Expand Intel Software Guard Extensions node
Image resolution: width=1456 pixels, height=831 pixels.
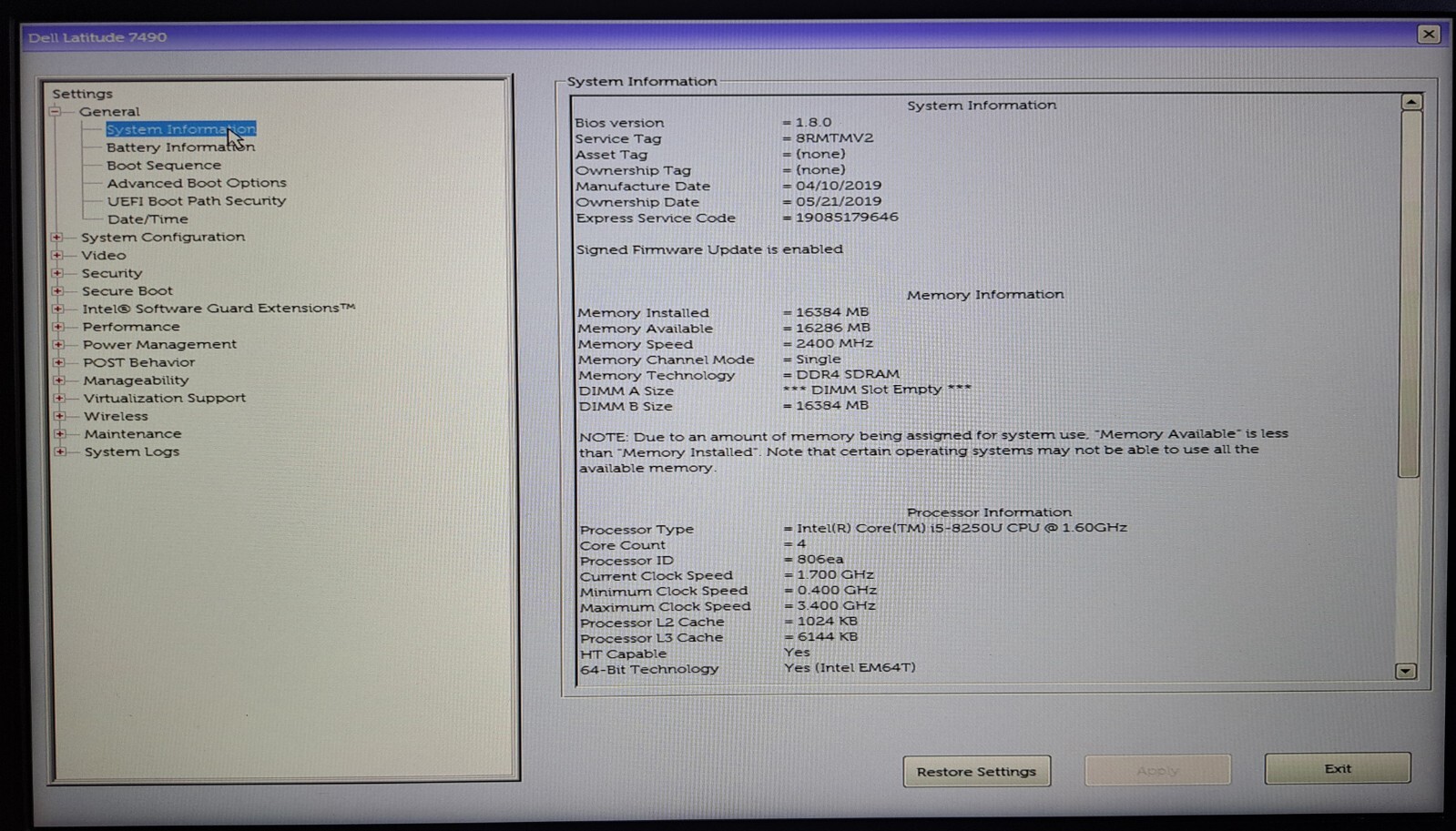58,309
